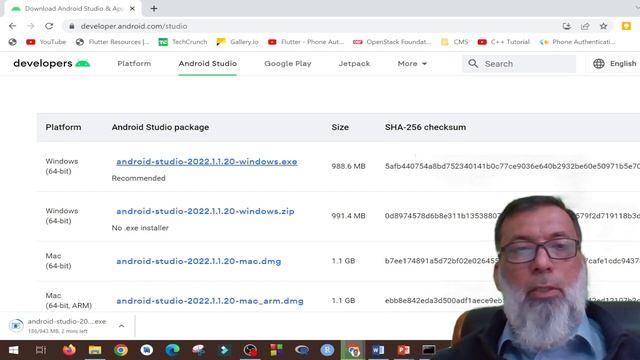Open the Windows Start menu
This screenshot has width=640, height=360.
coord(13,350)
